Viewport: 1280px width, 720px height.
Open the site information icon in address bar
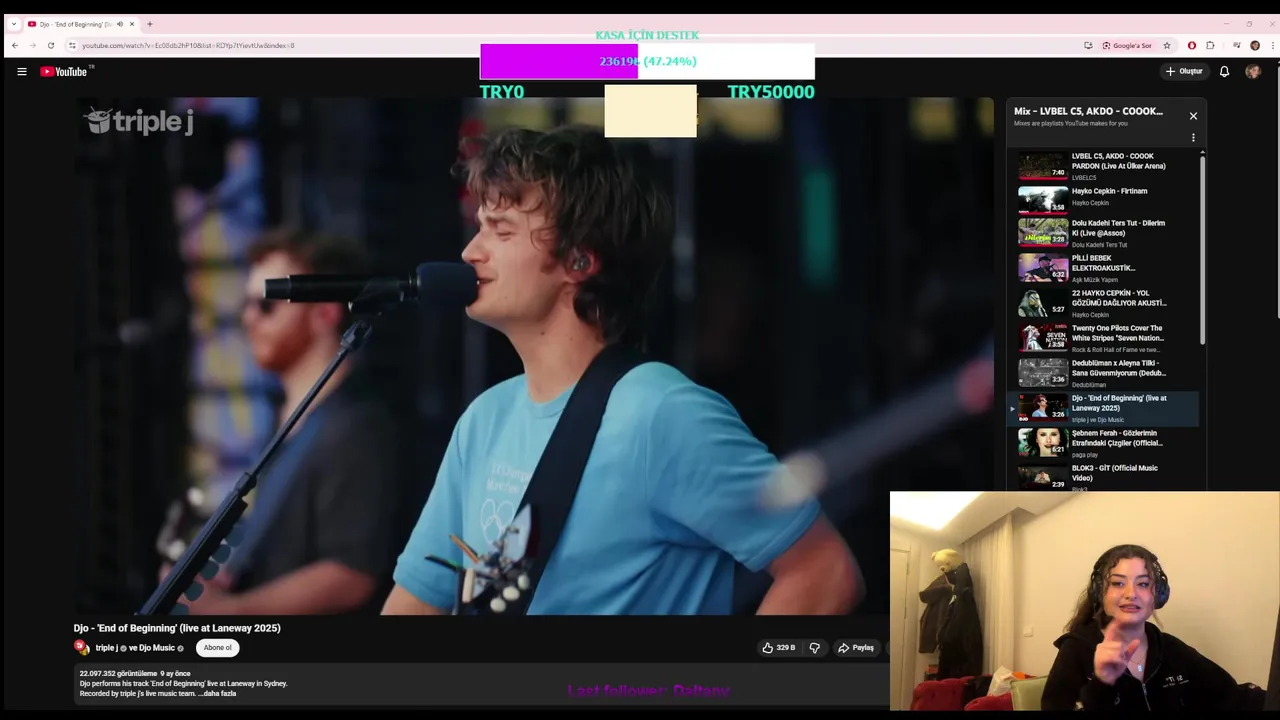click(x=72, y=45)
